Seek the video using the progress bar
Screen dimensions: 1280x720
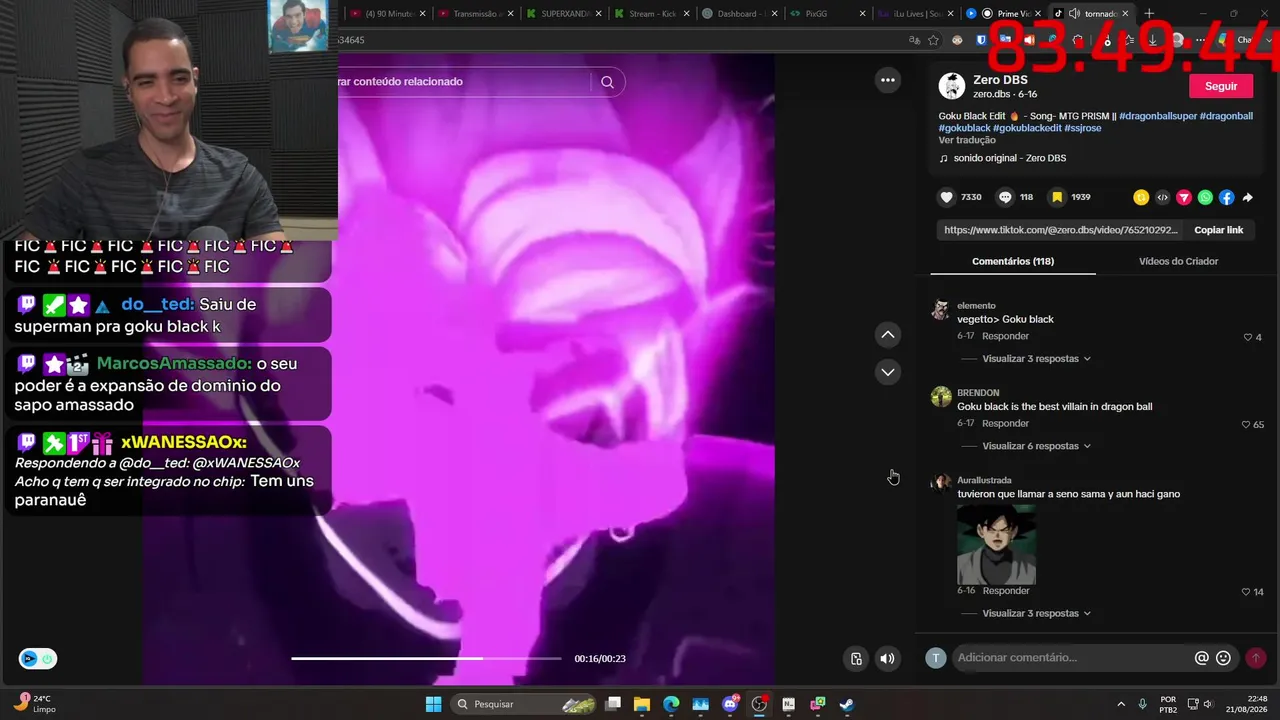tap(426, 658)
